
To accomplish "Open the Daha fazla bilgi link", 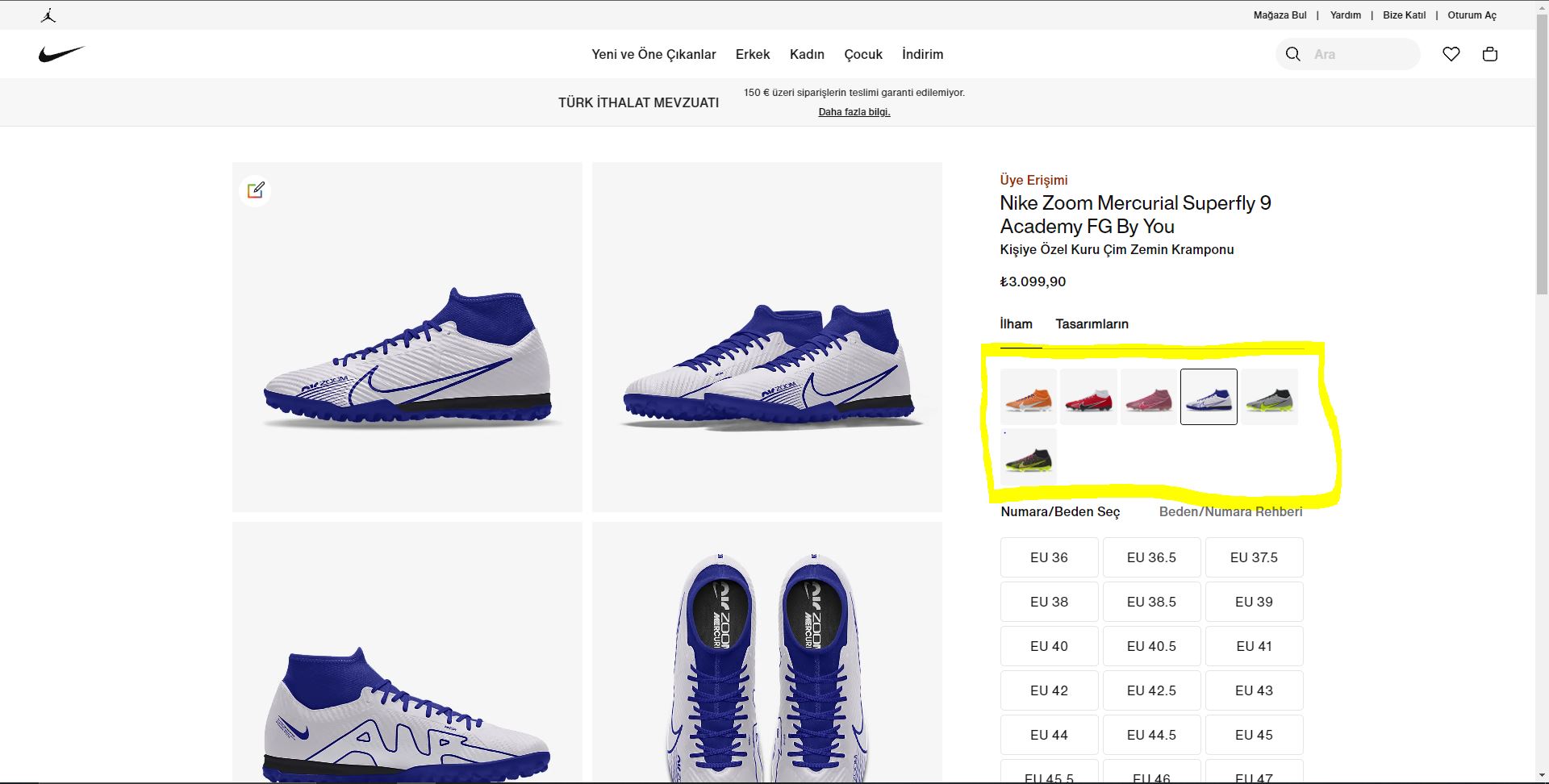I will coord(854,112).
